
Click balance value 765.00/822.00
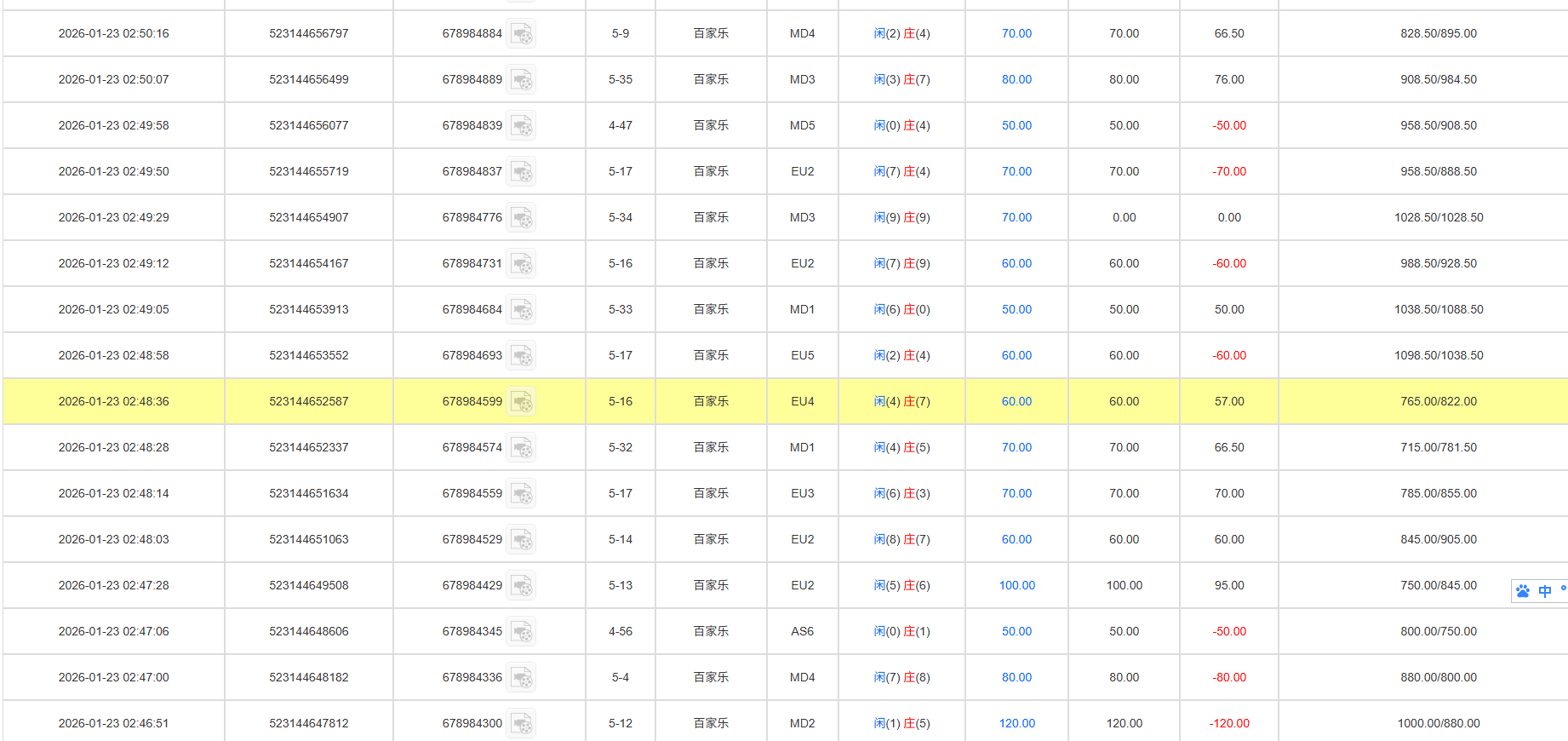(x=1439, y=402)
